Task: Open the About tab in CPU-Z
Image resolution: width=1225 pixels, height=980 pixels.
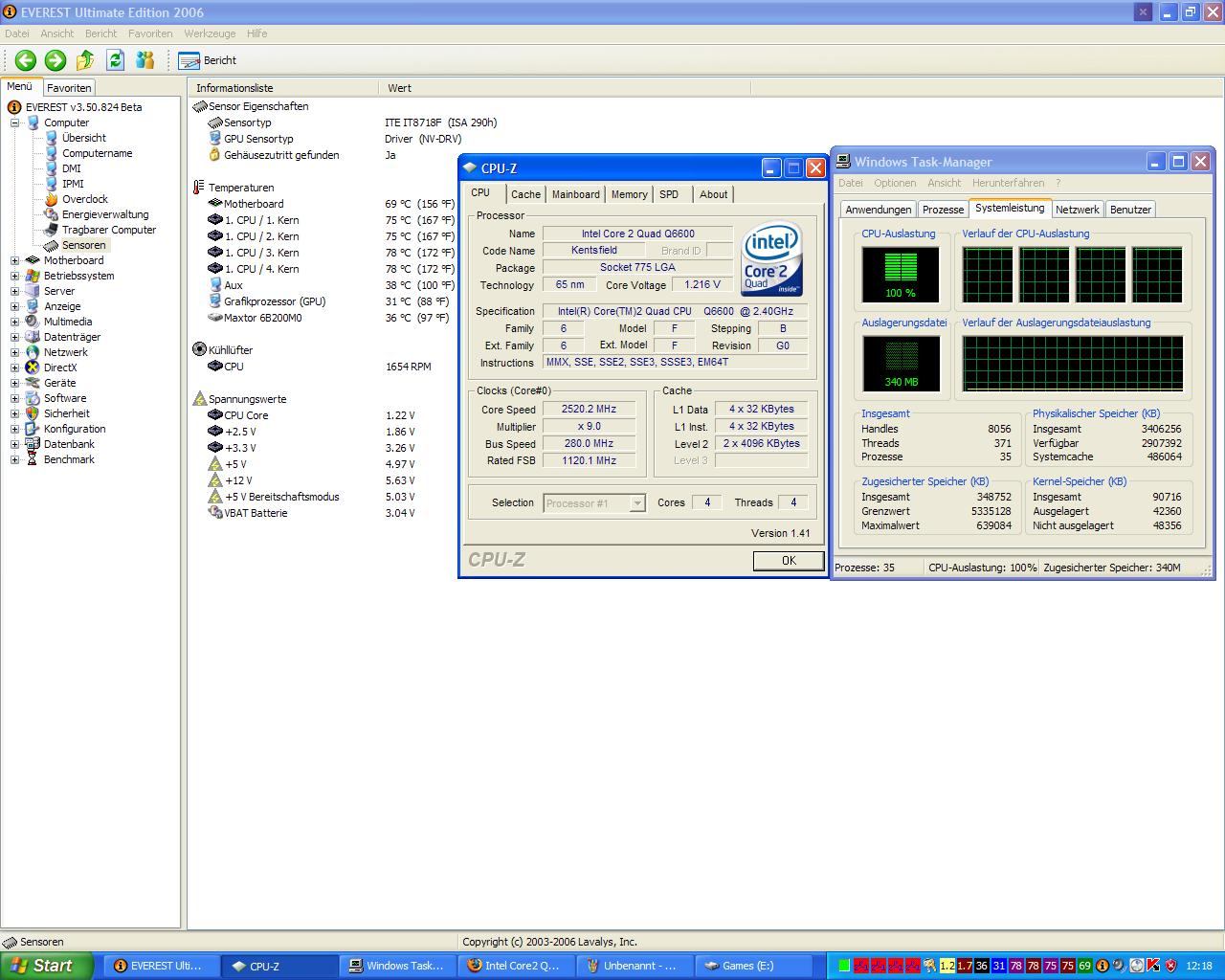Action: (714, 194)
